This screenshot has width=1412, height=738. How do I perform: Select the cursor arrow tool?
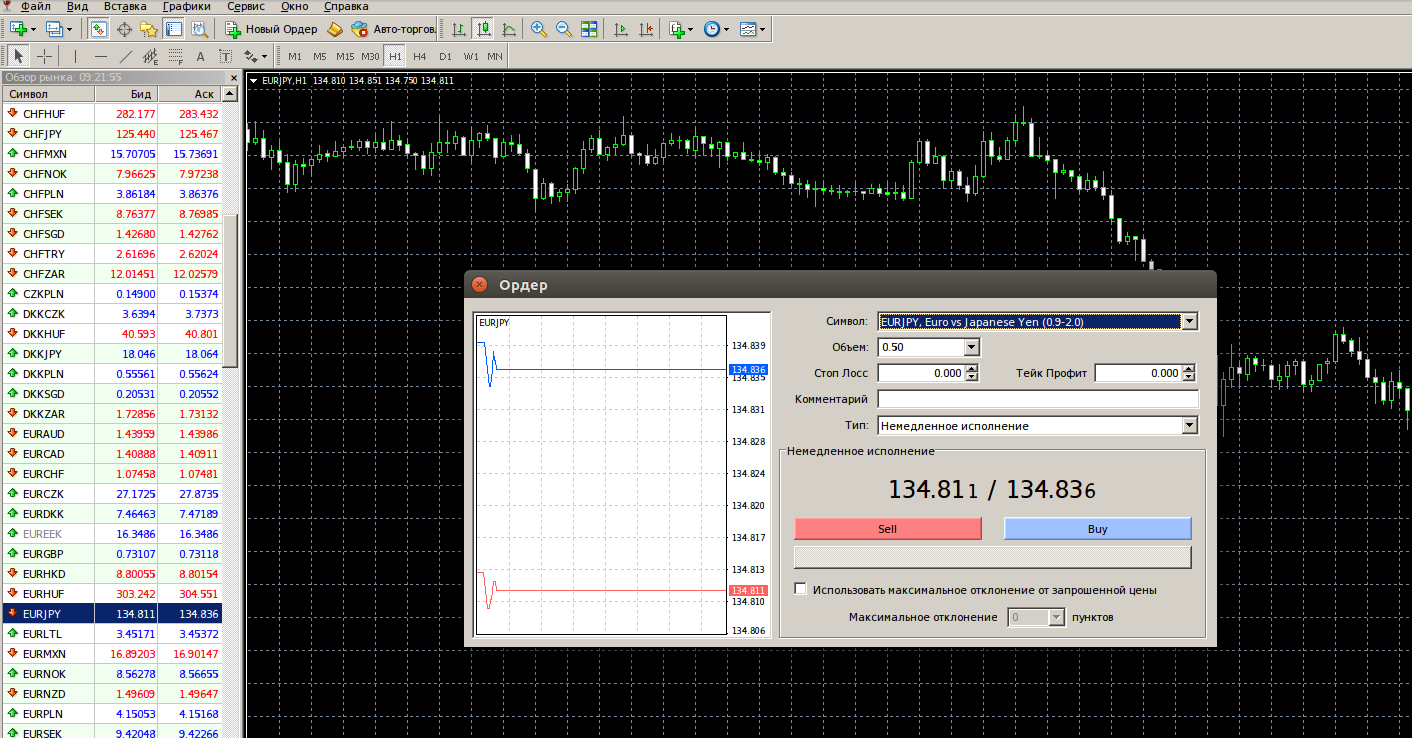[x=20, y=56]
